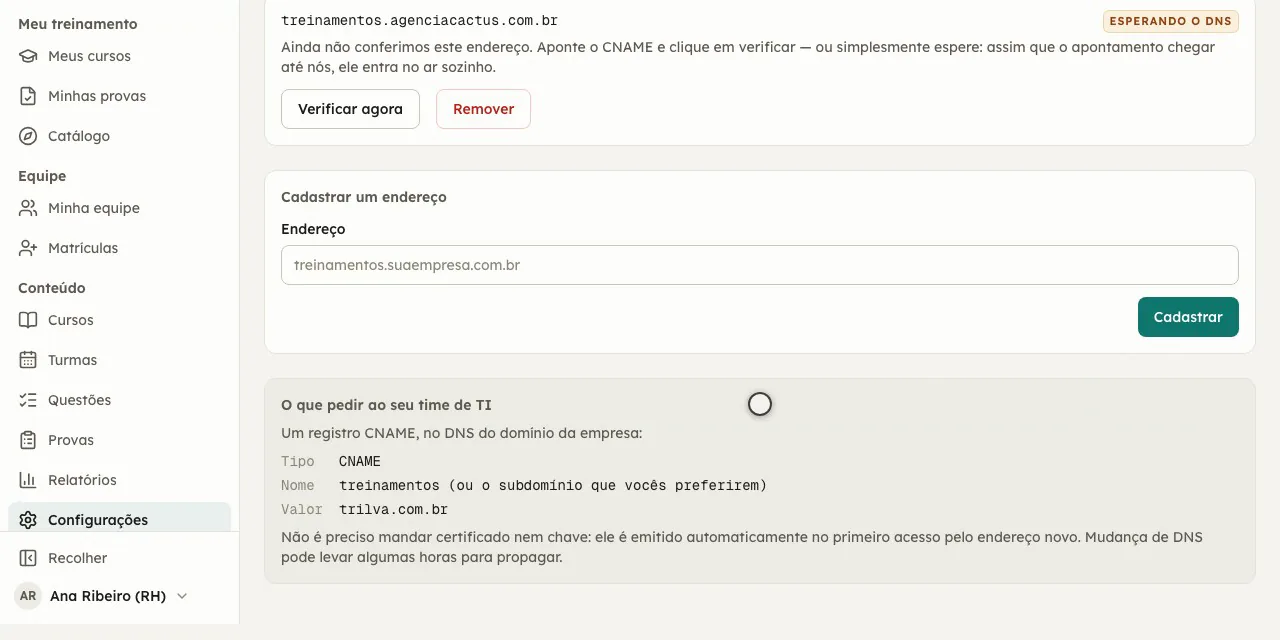
Task: Click the graduation cap icon beside Meus cursos
Action: pyautogui.click(x=28, y=56)
